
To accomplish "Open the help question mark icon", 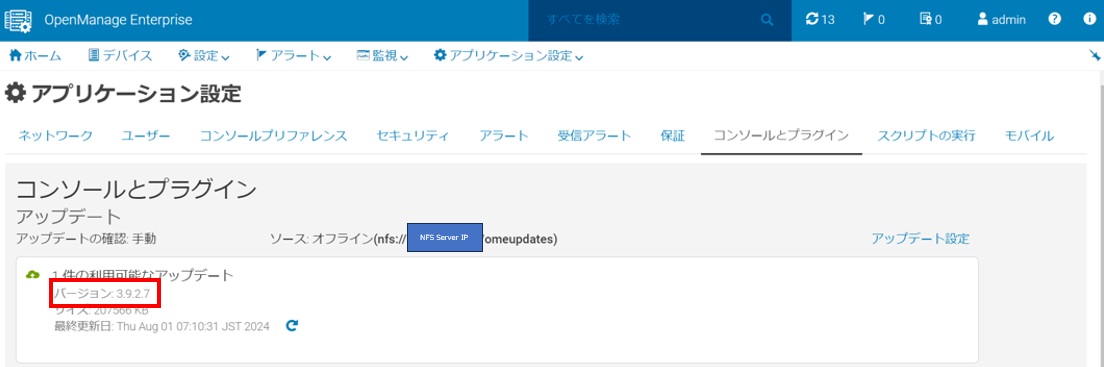I will [x=1054, y=20].
